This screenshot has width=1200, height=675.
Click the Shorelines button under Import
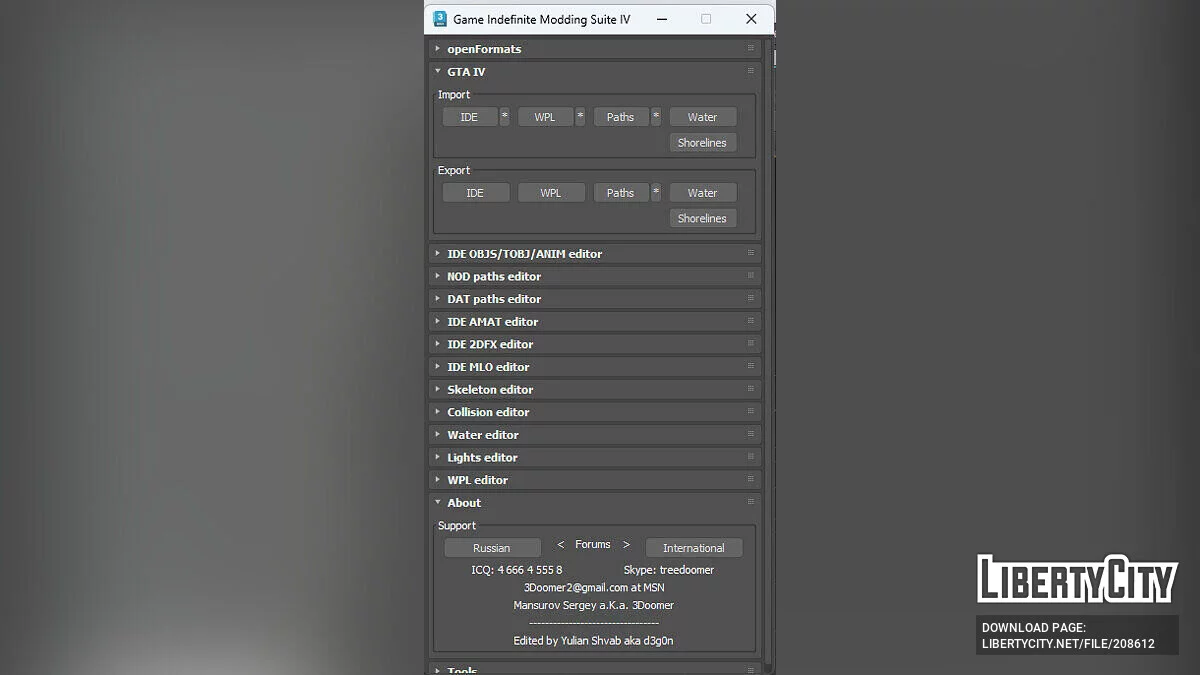pyautogui.click(x=703, y=142)
